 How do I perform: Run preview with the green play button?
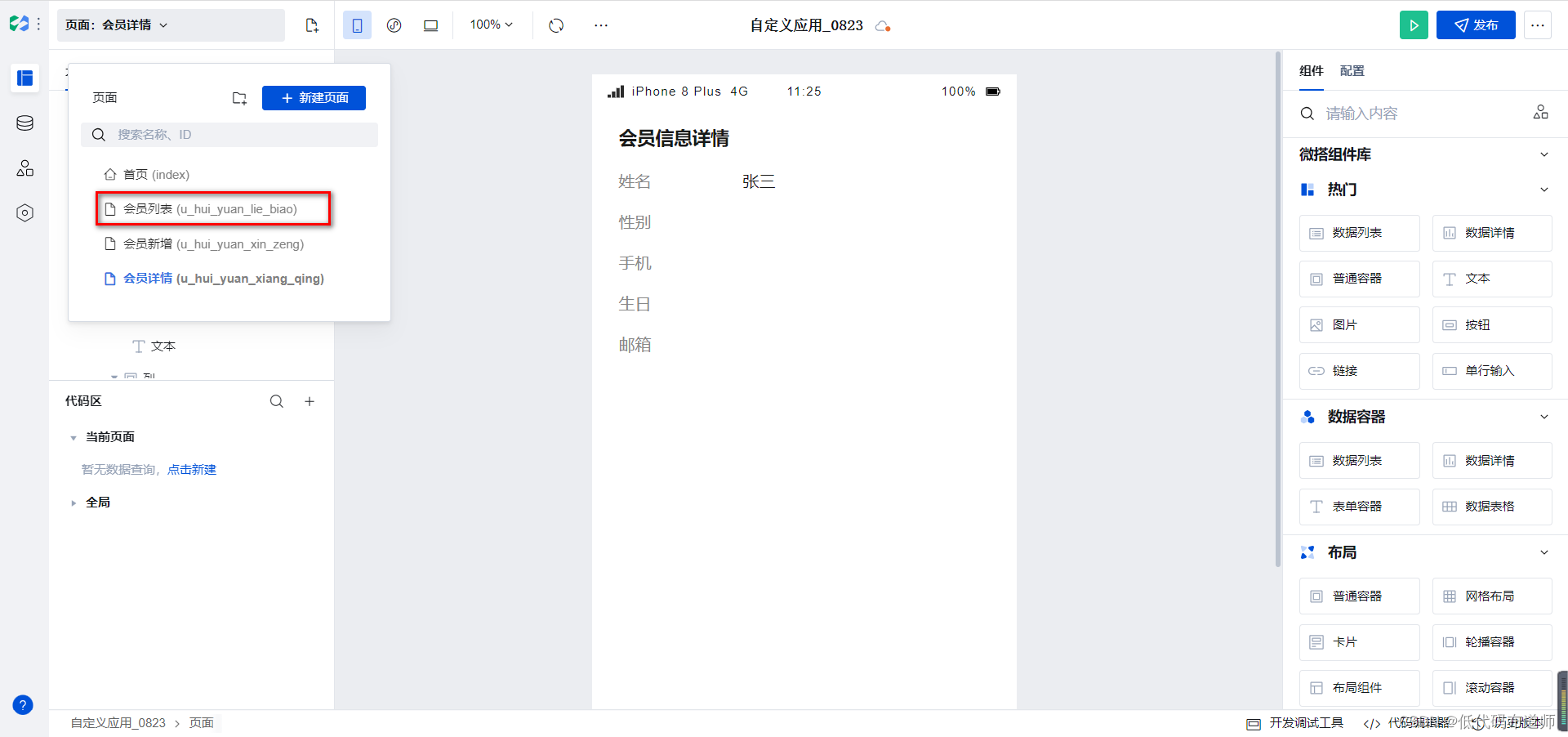click(x=1414, y=25)
